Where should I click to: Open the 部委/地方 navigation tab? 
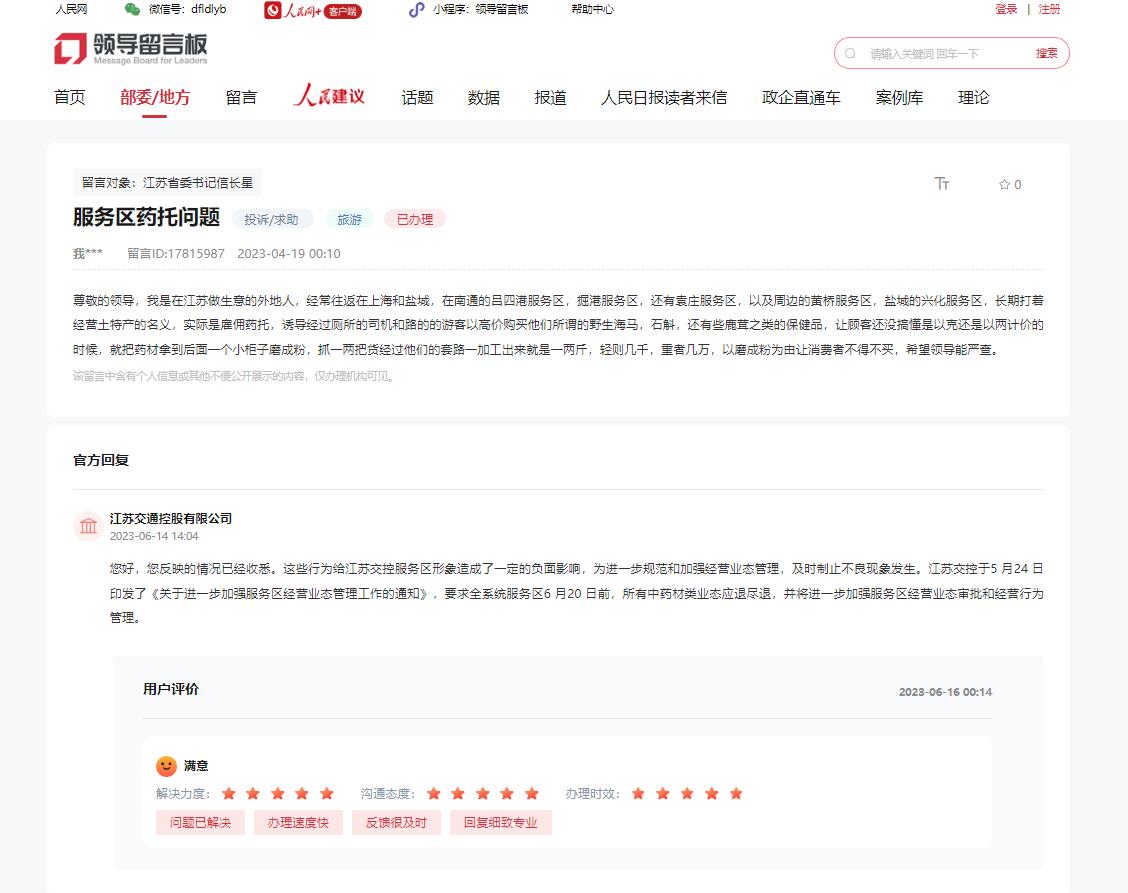click(155, 98)
